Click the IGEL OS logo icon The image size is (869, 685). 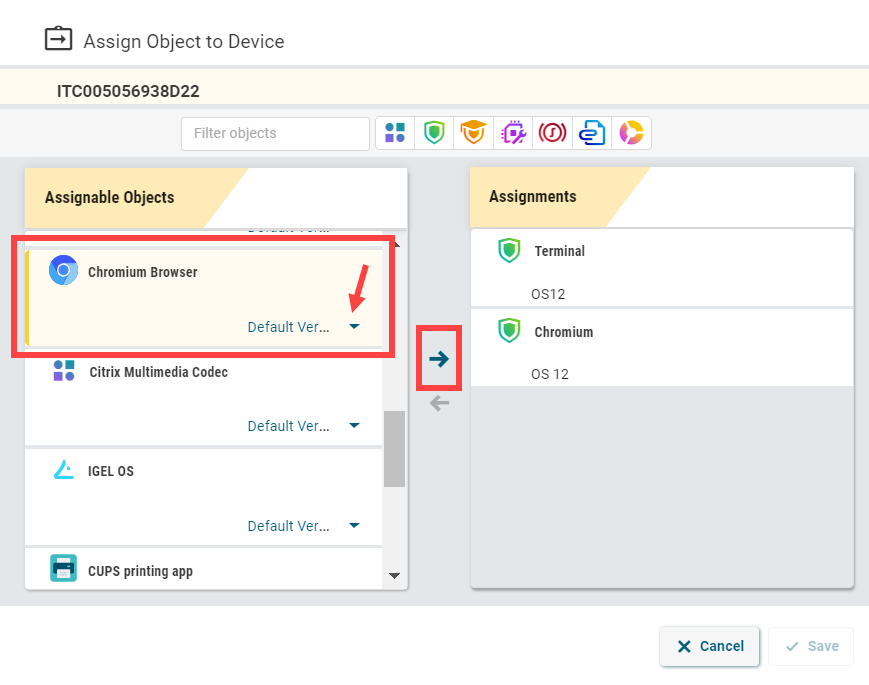pos(64,471)
